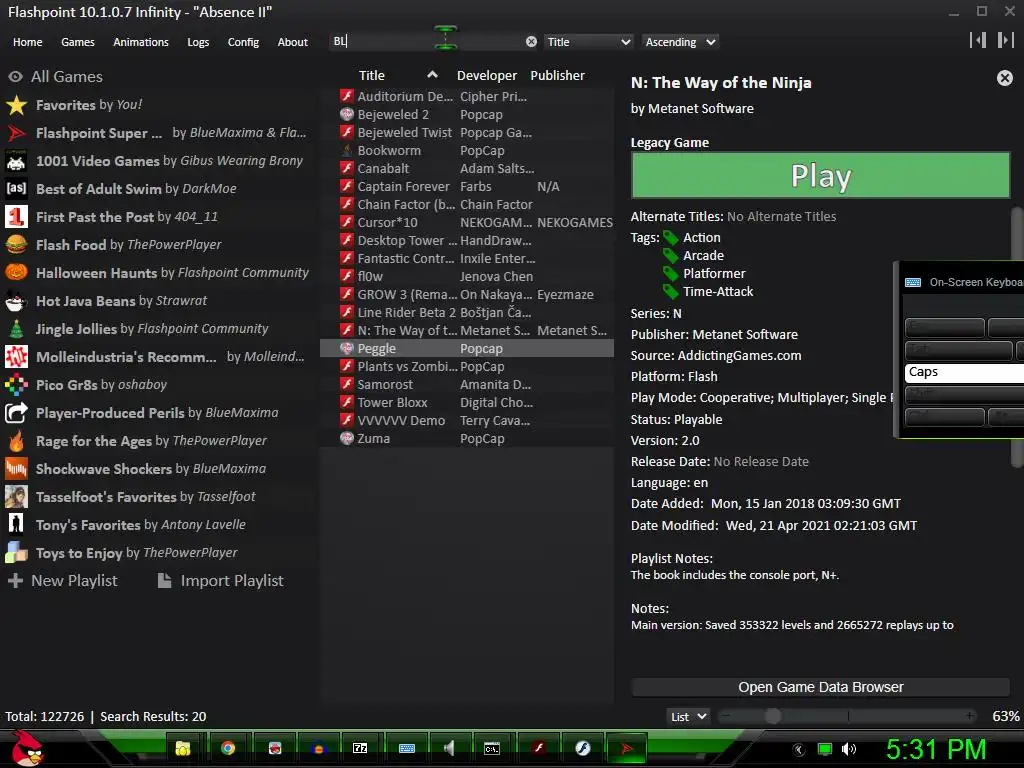
Task: Select VVVVVV Demo in game list
Action: point(467,421)
